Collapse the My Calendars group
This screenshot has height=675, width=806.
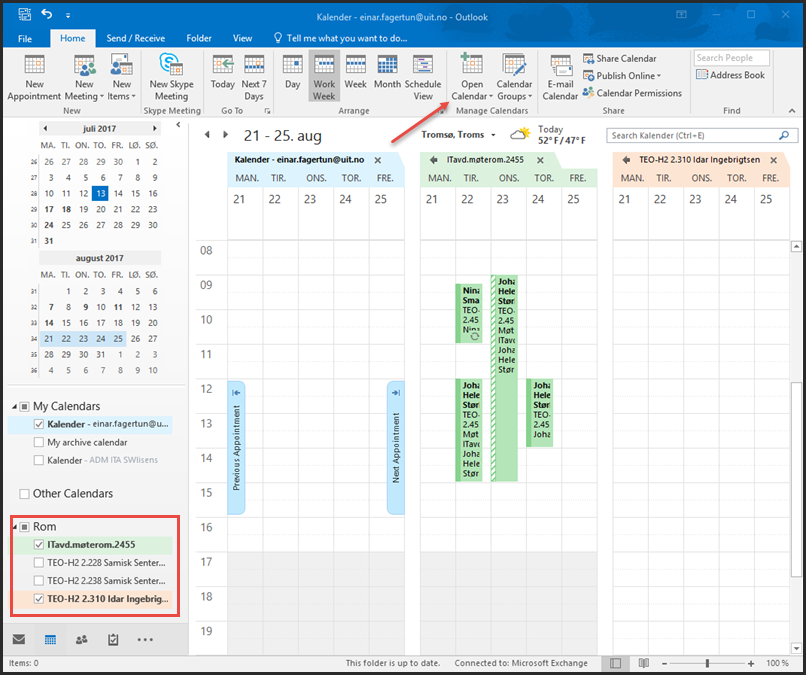pos(14,406)
